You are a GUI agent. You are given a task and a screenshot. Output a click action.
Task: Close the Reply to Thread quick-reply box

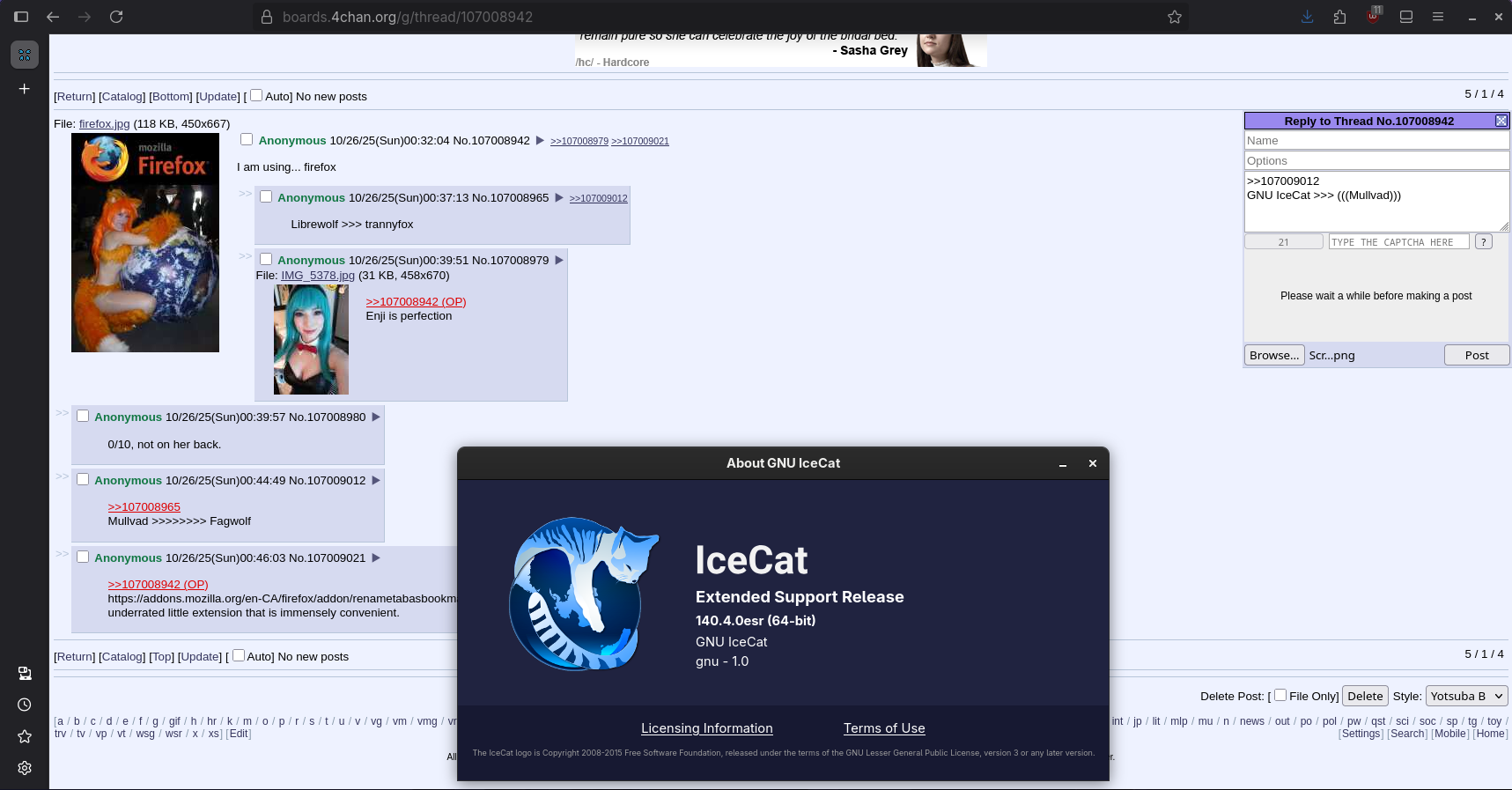pyautogui.click(x=1501, y=121)
